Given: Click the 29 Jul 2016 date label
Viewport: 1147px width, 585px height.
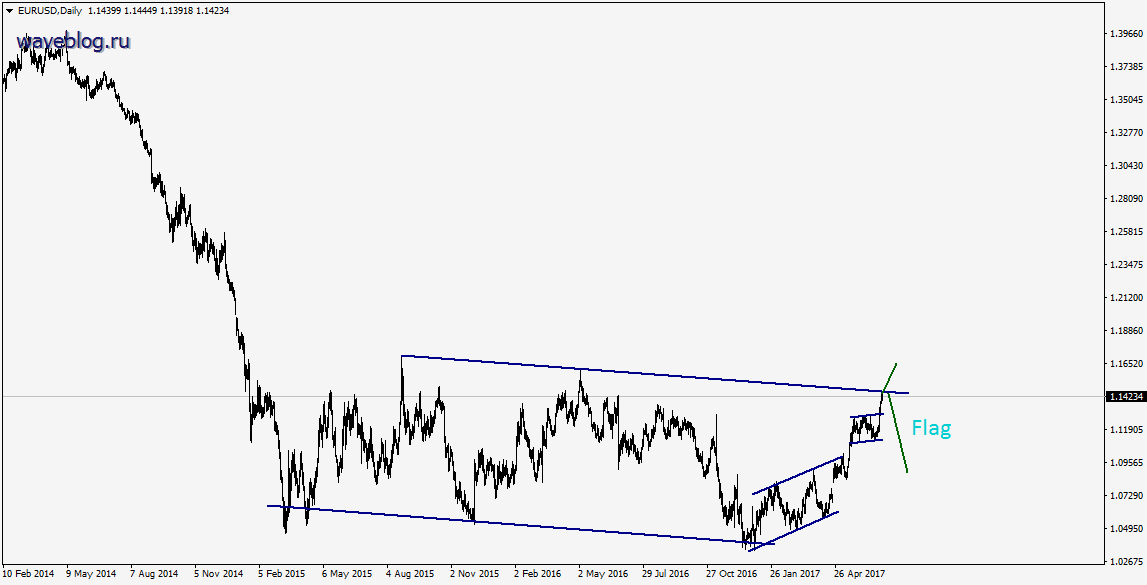Looking at the screenshot, I should pyautogui.click(x=666, y=575).
